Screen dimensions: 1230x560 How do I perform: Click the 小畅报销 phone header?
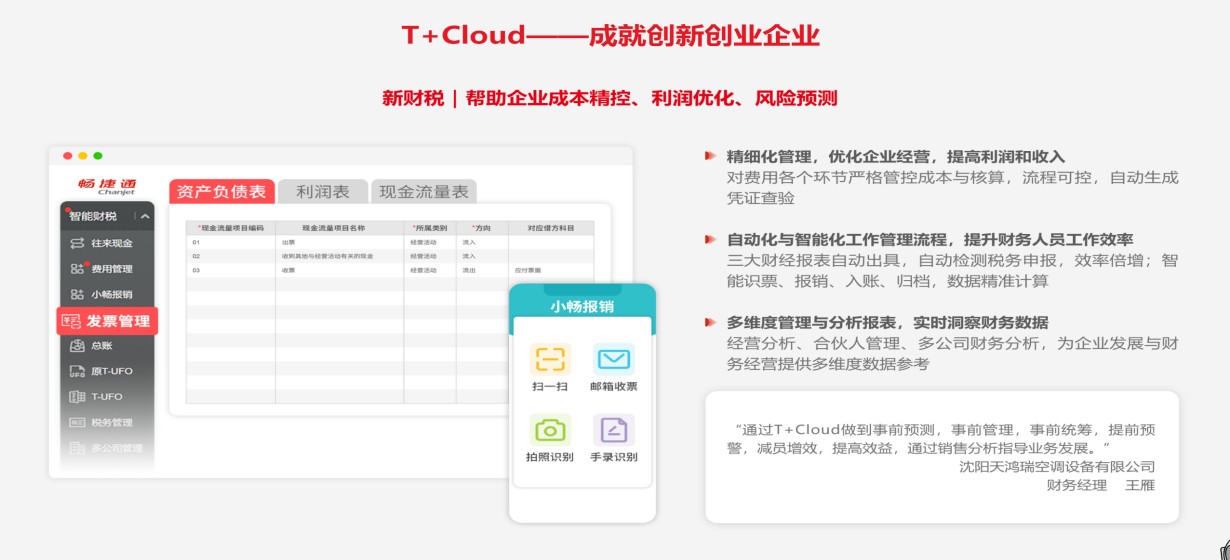coord(582,307)
